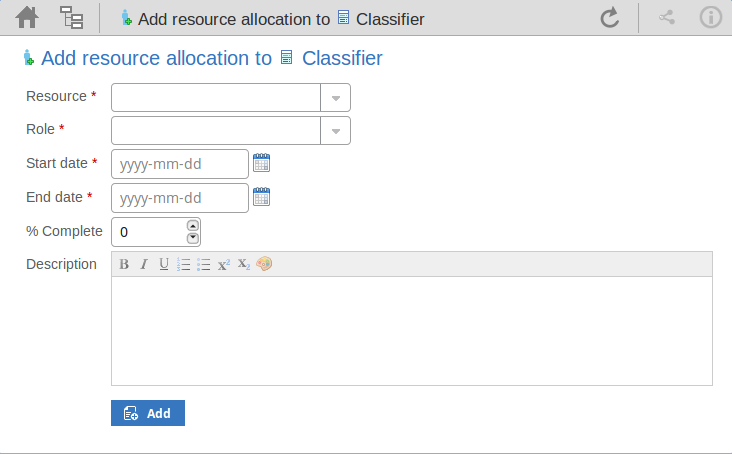Image resolution: width=732 pixels, height=454 pixels.
Task: Go to the Home page icon
Action: coord(27,18)
